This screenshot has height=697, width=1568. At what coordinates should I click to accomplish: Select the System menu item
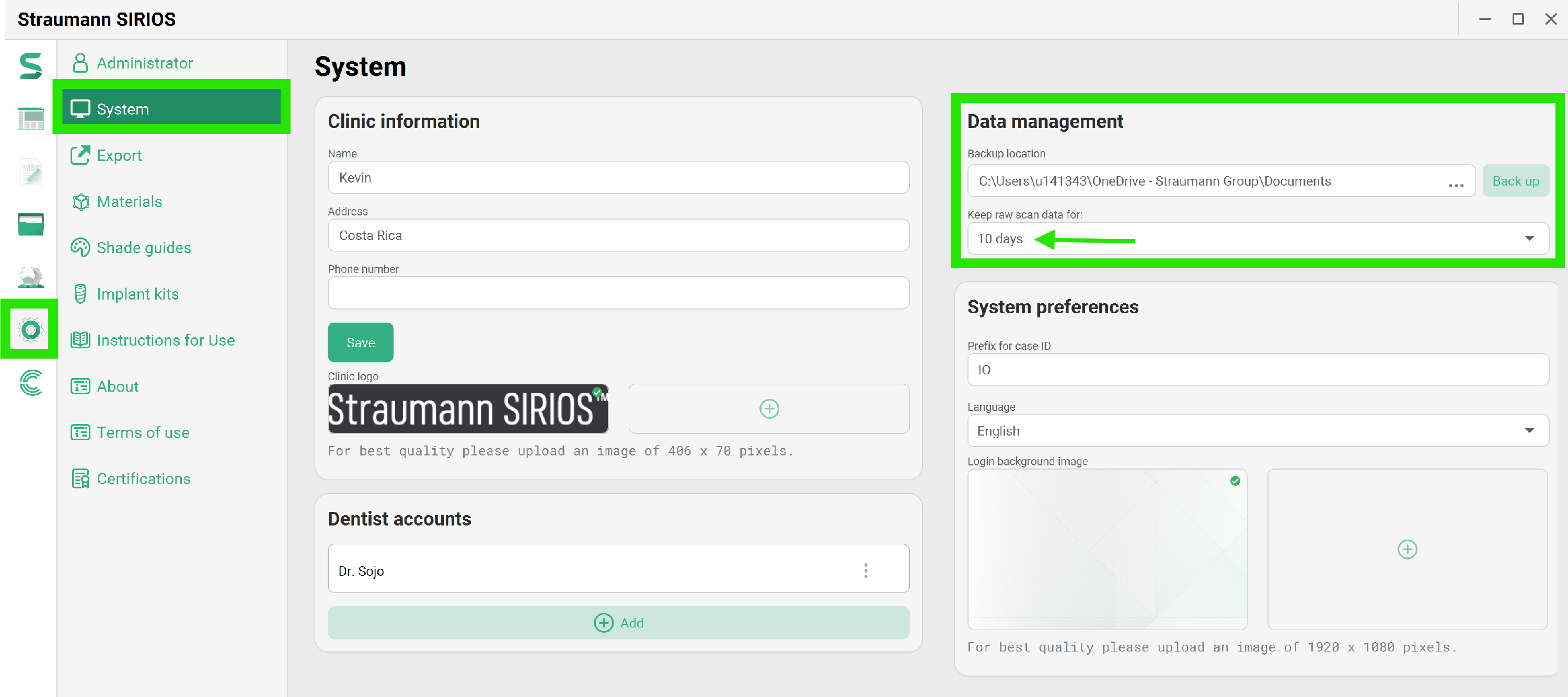coord(171,109)
